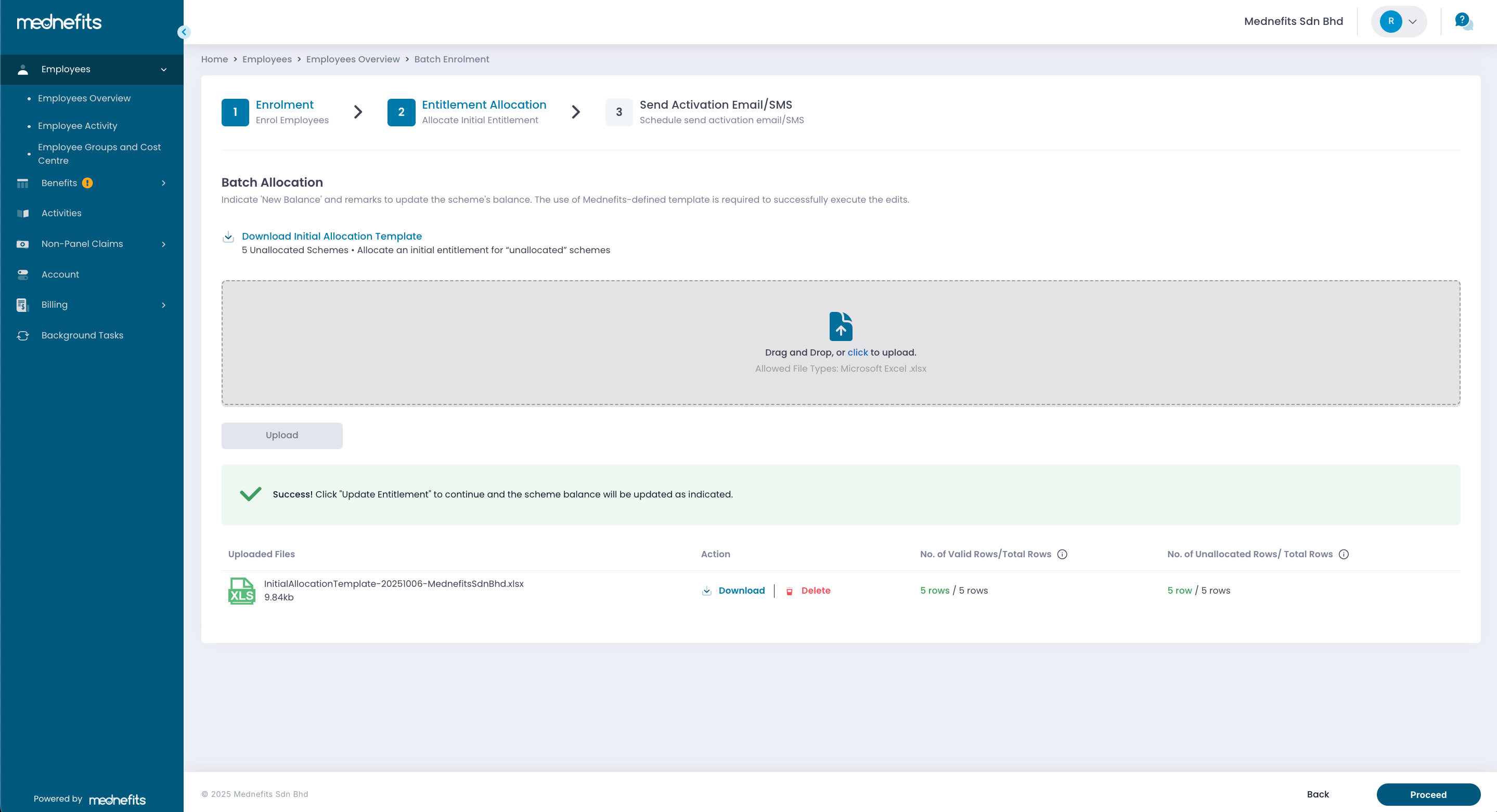Open the user profile R dropdown
The width and height of the screenshot is (1497, 812).
(x=1399, y=21)
